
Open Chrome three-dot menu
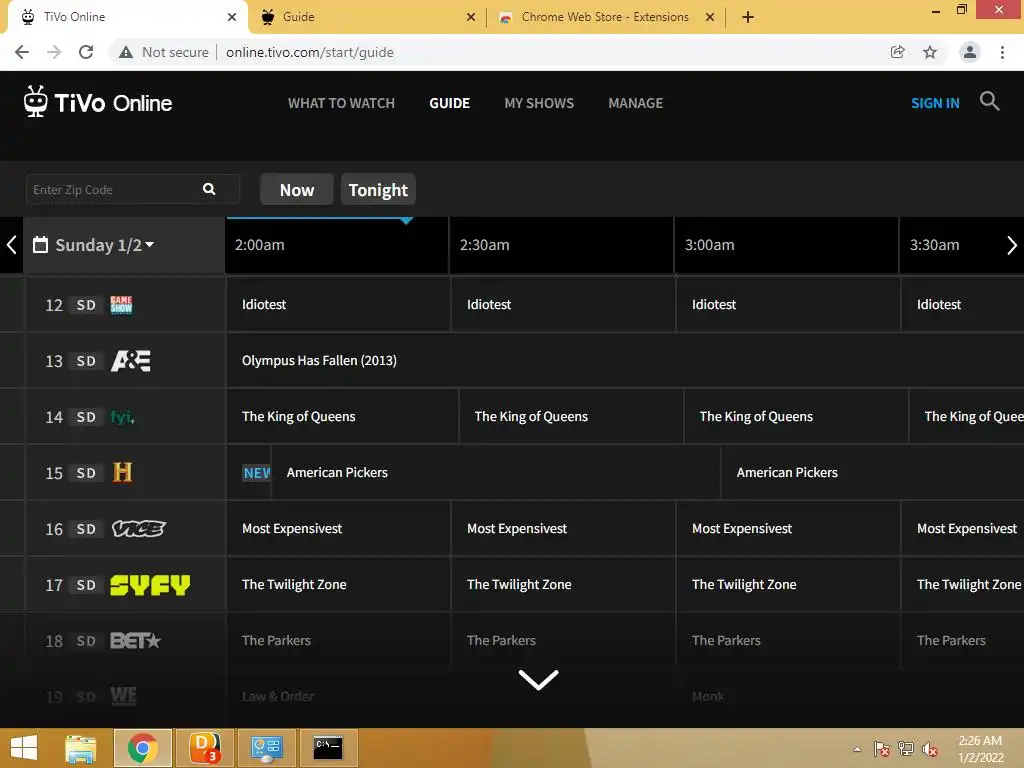click(1002, 52)
